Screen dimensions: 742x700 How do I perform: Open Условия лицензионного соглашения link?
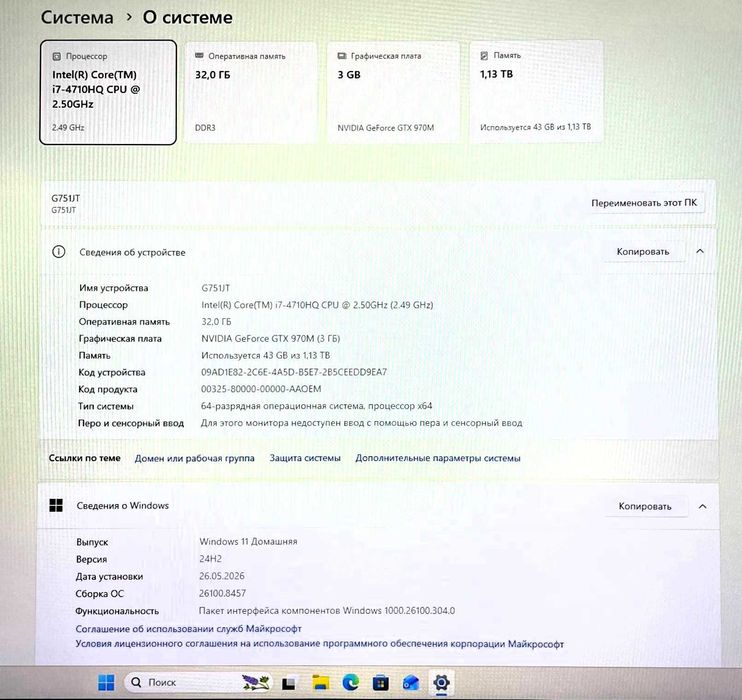pos(319,644)
